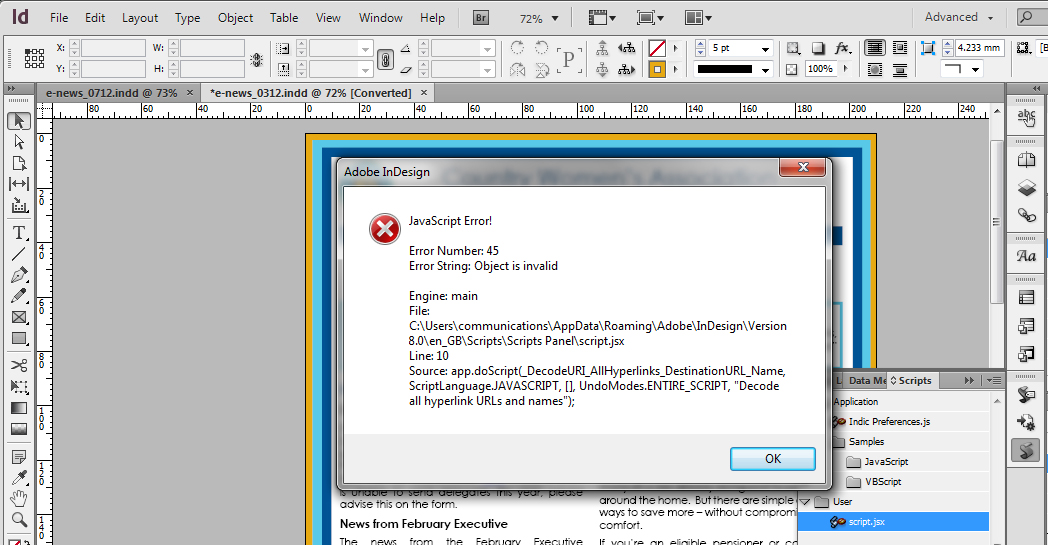This screenshot has height=545, width=1048.
Task: Select the Type tool
Action: [19, 233]
